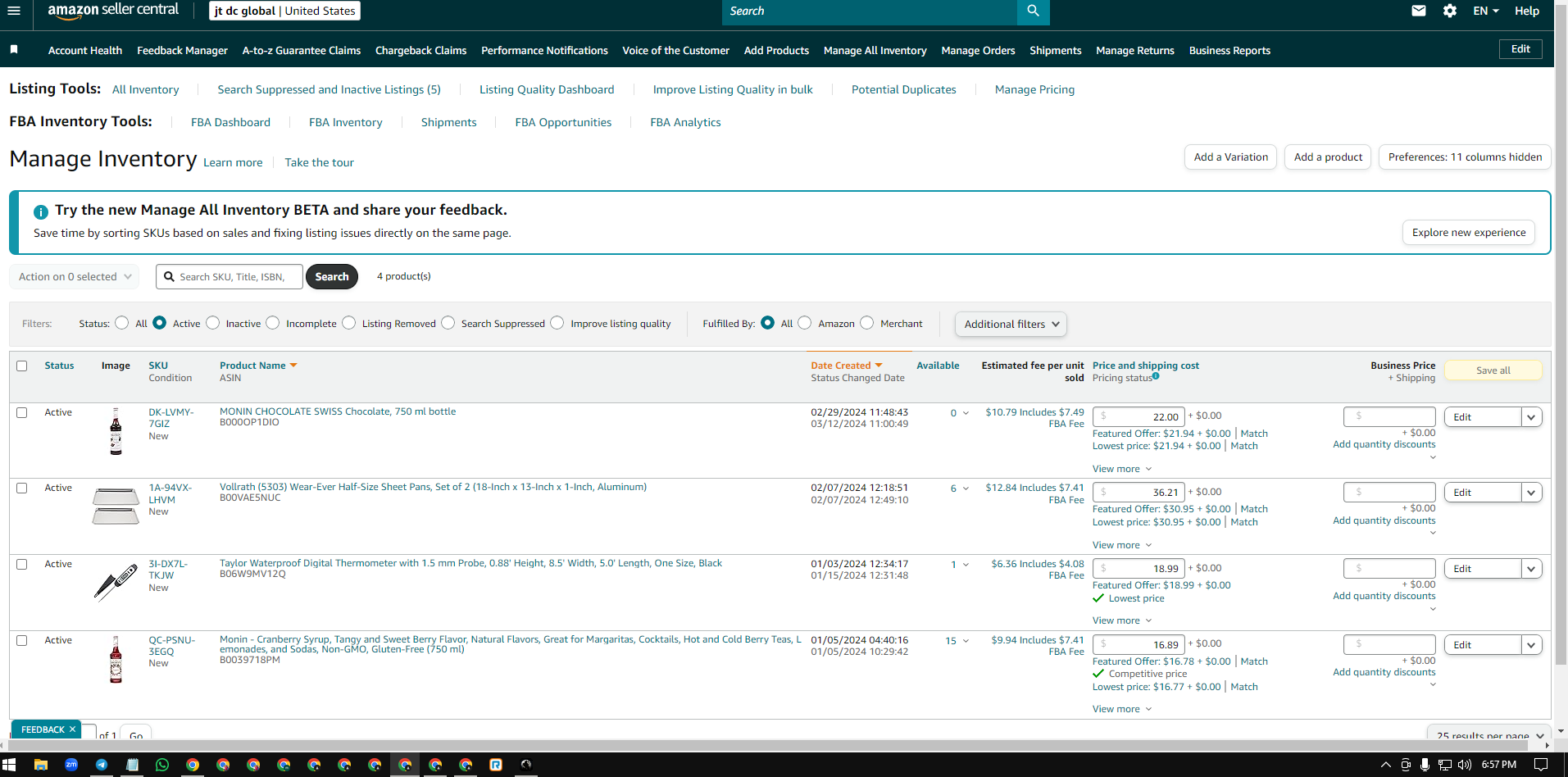Open Listing Quality Dashboard tab

click(547, 89)
